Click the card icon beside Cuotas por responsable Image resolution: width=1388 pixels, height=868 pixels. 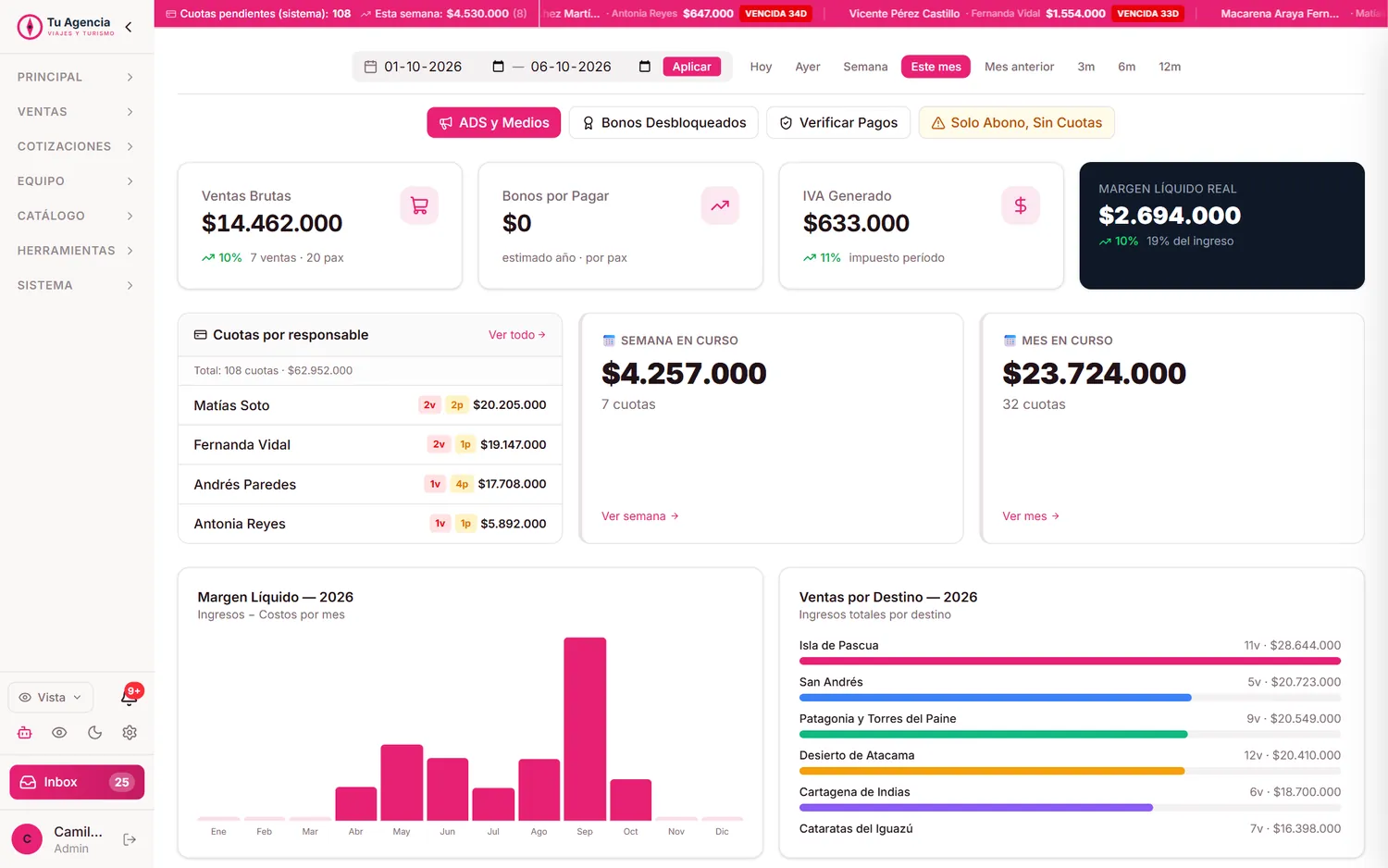[200, 335]
